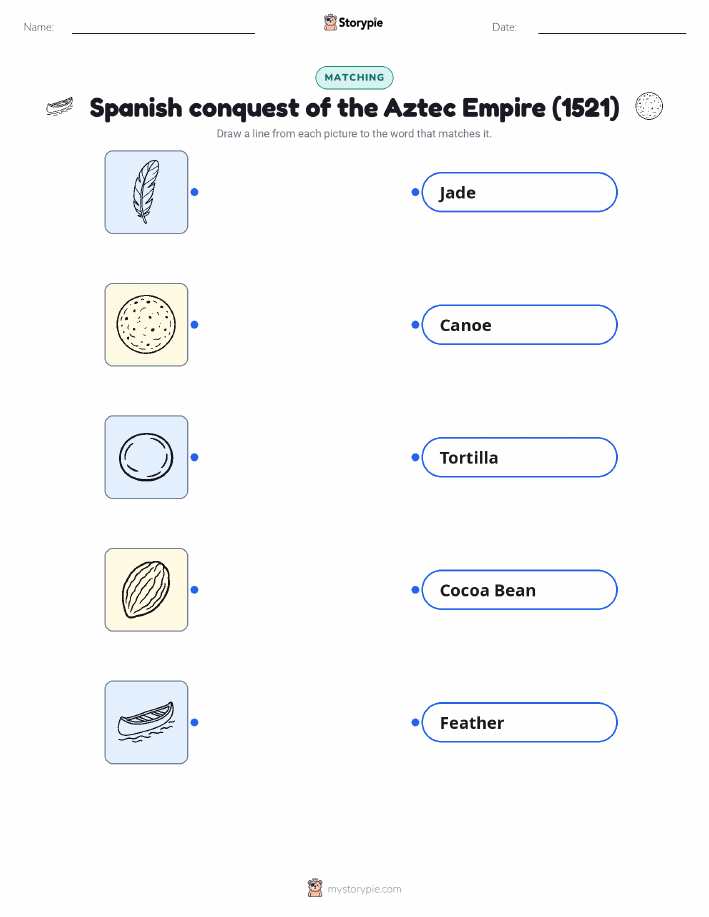Choose the Cocoa Bean word box
The height and width of the screenshot is (917, 709).
click(x=519, y=590)
